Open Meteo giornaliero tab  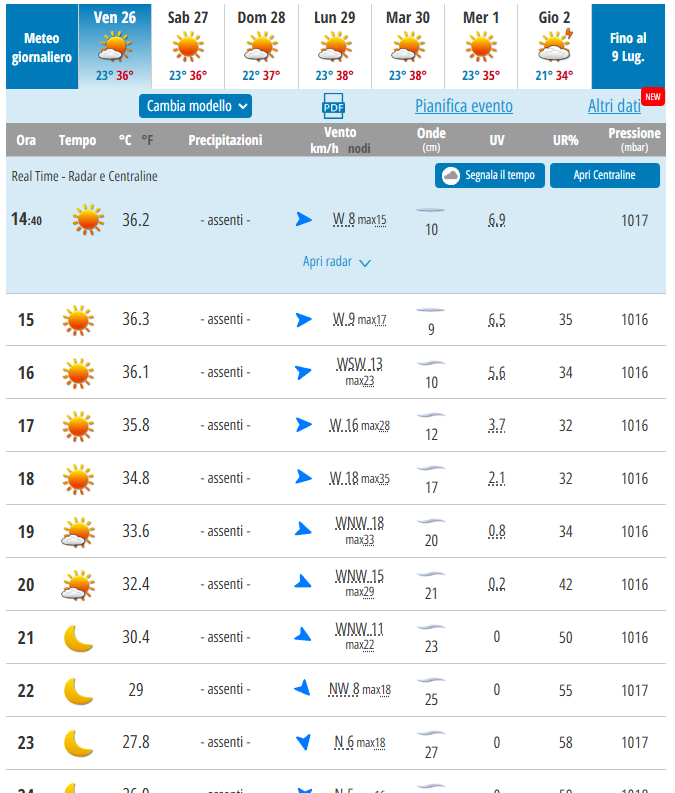coord(42,47)
